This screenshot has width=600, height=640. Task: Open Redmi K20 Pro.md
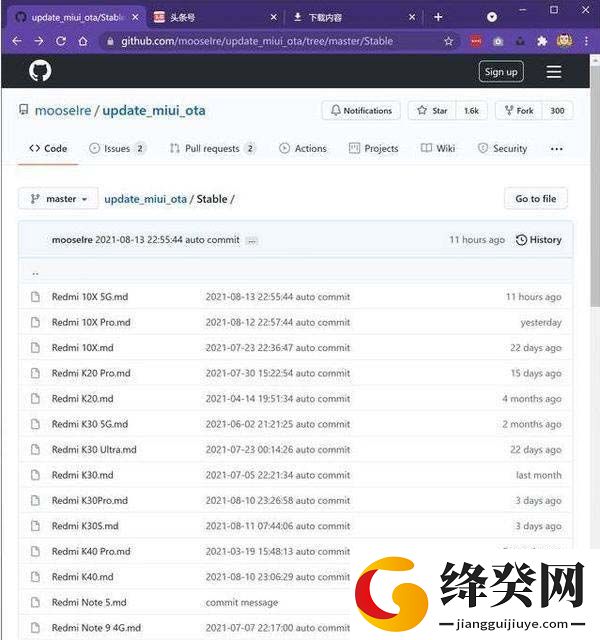(x=91, y=373)
